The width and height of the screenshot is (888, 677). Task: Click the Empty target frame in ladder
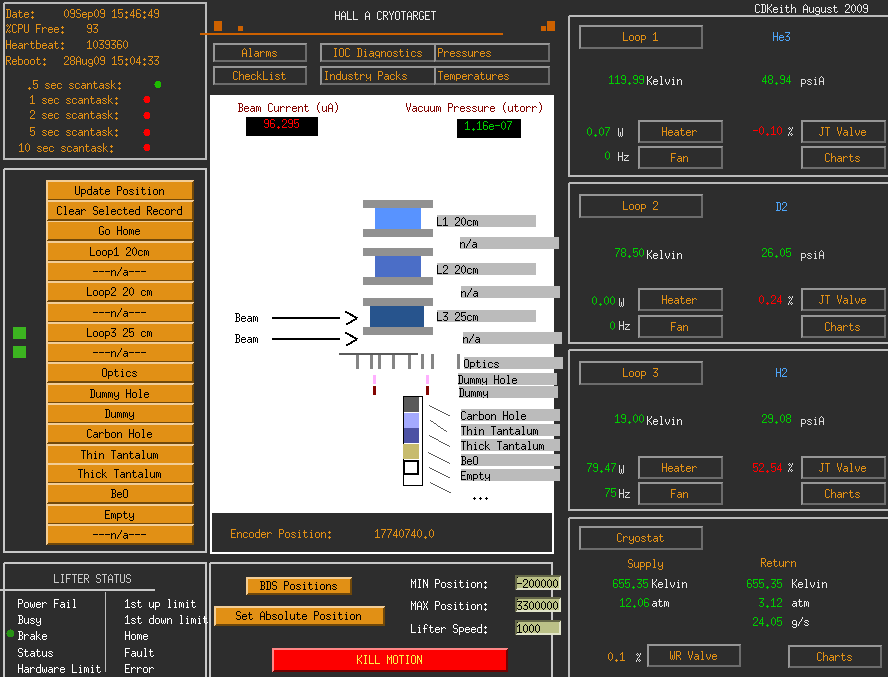411,467
